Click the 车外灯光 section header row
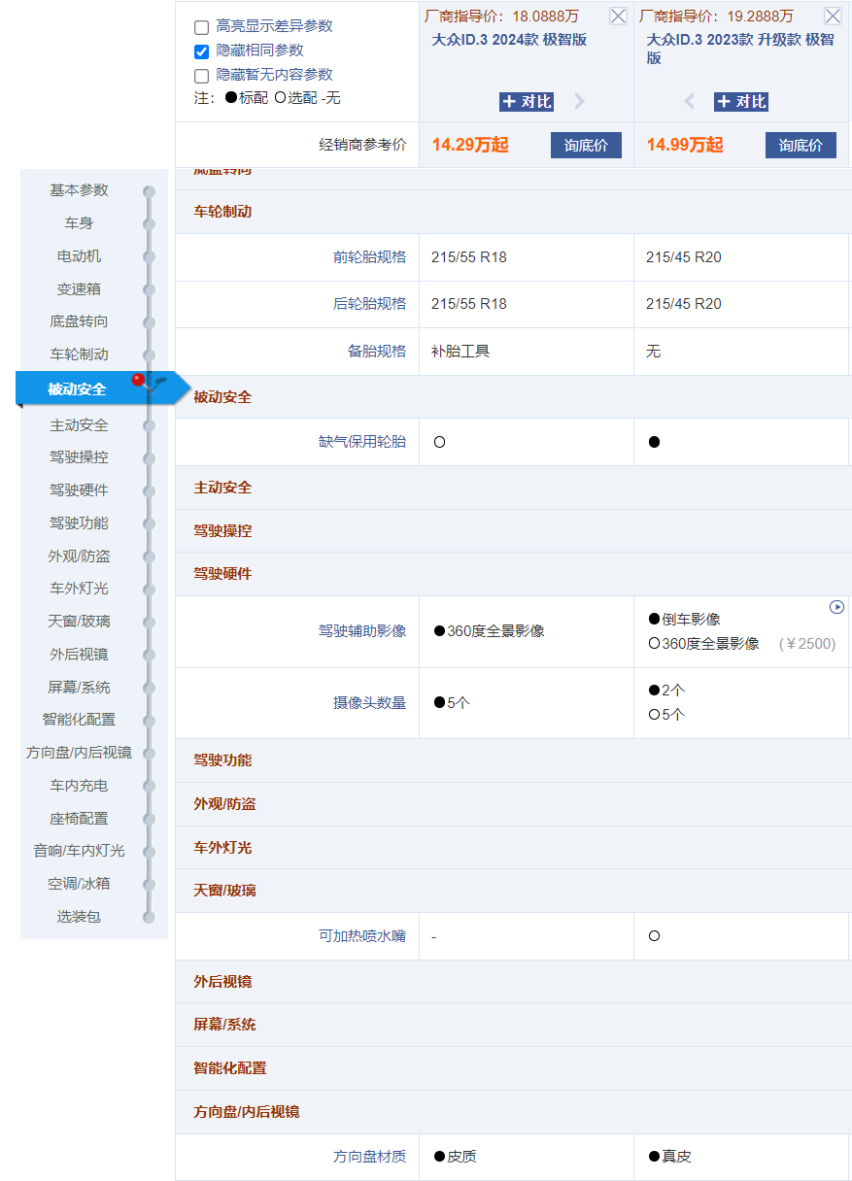 [514, 848]
